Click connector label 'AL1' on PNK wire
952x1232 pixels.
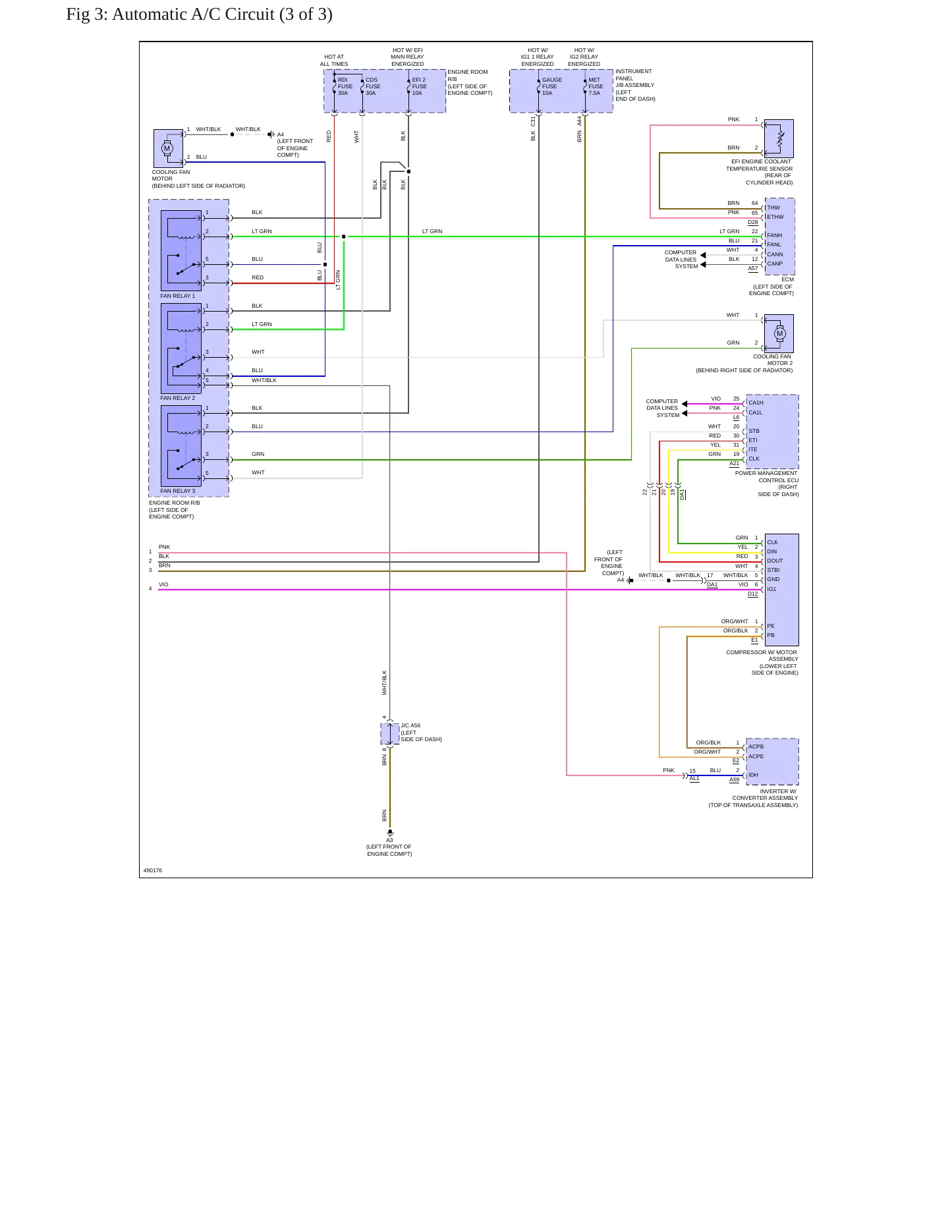pyautogui.click(x=695, y=778)
